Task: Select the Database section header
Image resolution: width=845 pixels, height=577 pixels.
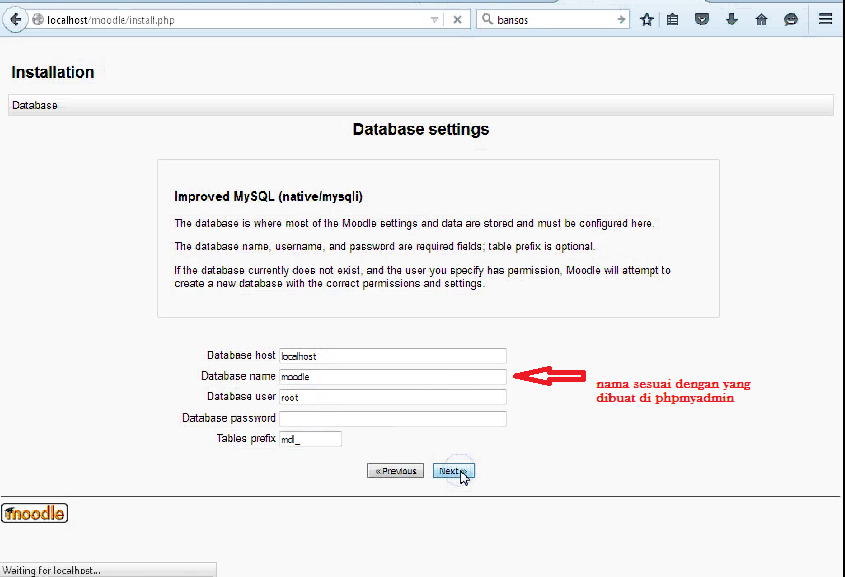Action: tap(34, 104)
